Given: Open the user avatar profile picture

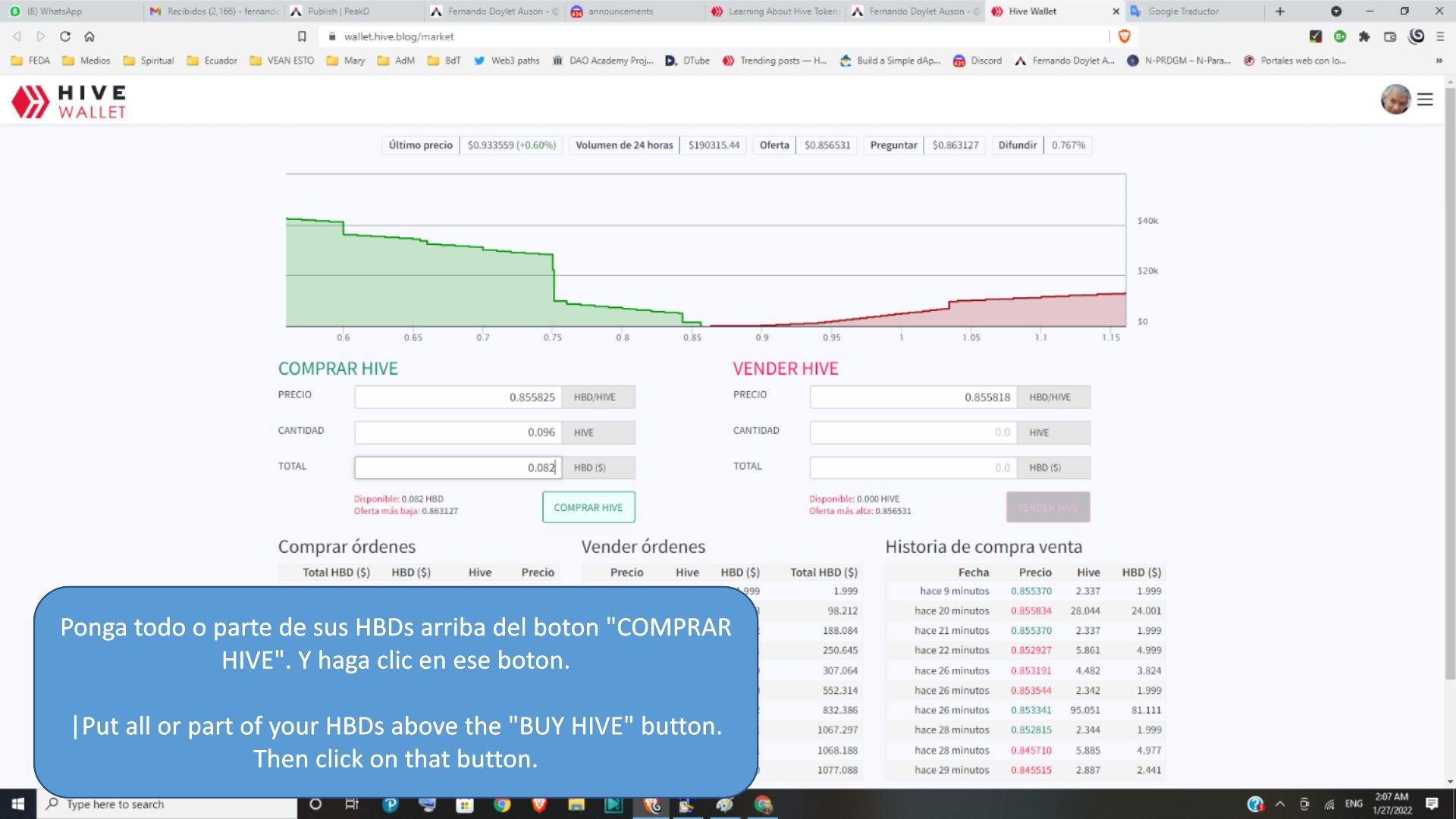Looking at the screenshot, I should coord(1395,99).
